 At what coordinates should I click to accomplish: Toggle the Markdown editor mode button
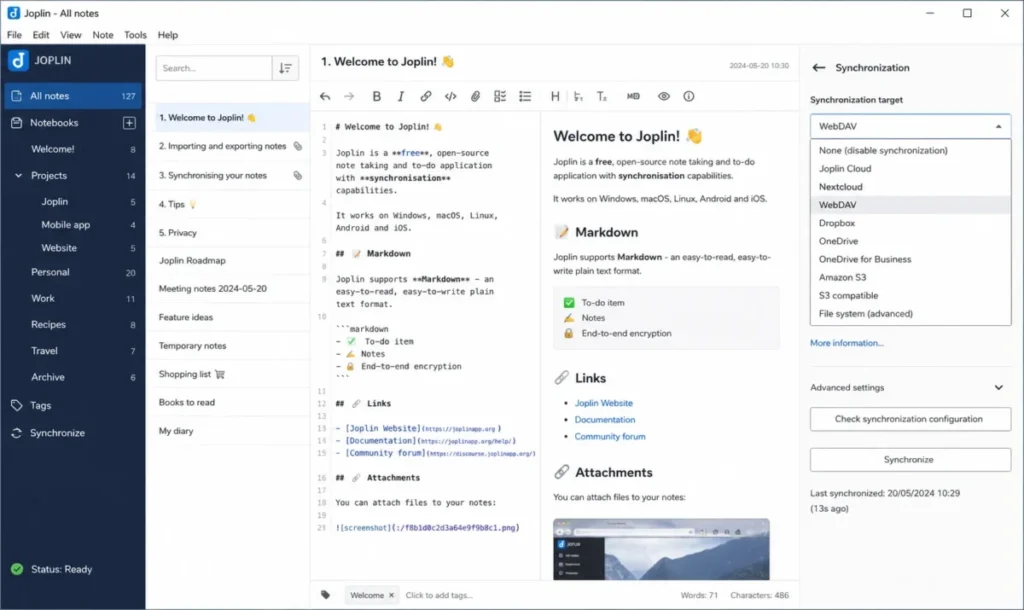(633, 96)
